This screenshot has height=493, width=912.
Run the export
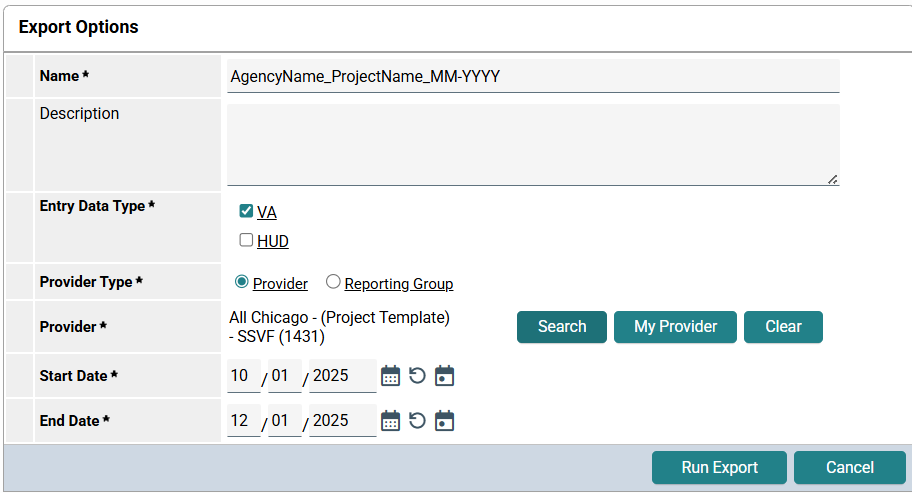[719, 467]
